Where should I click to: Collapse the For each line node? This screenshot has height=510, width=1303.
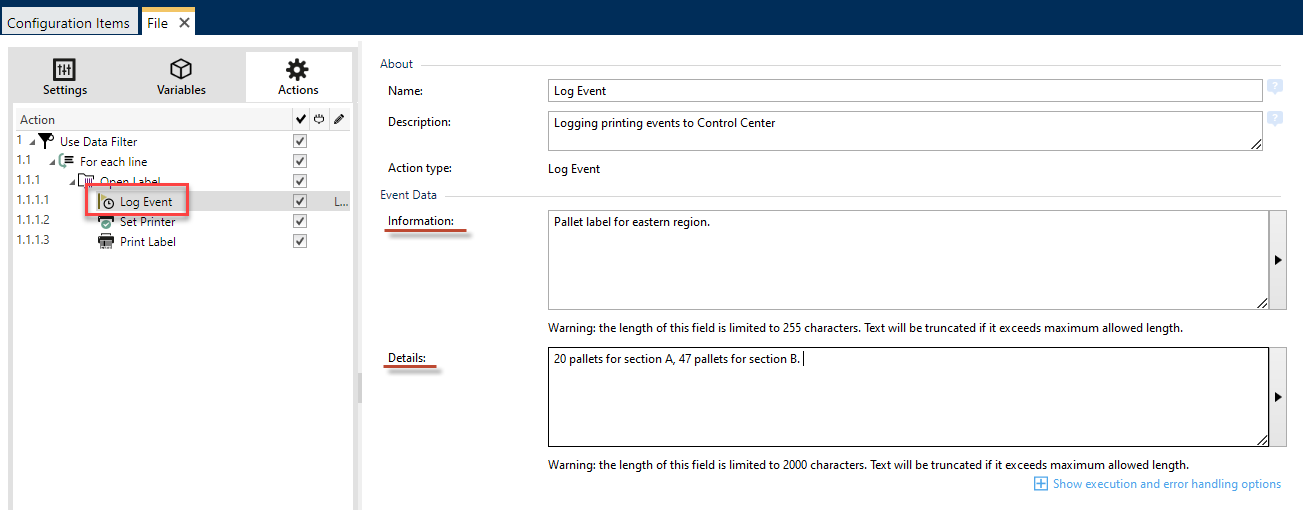[52, 162]
